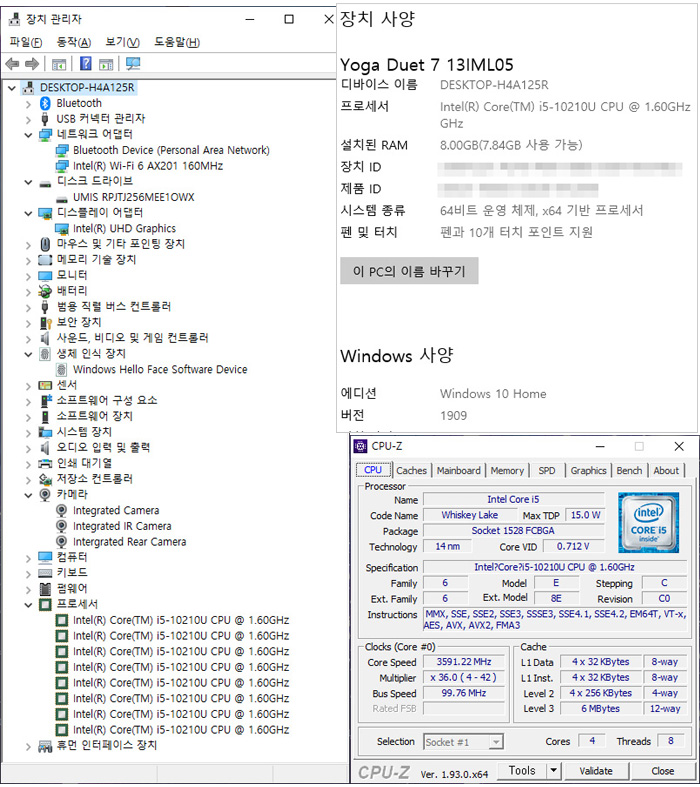Click the 메모리 기술 장치 icon
This screenshot has width=700, height=787.
[45, 259]
